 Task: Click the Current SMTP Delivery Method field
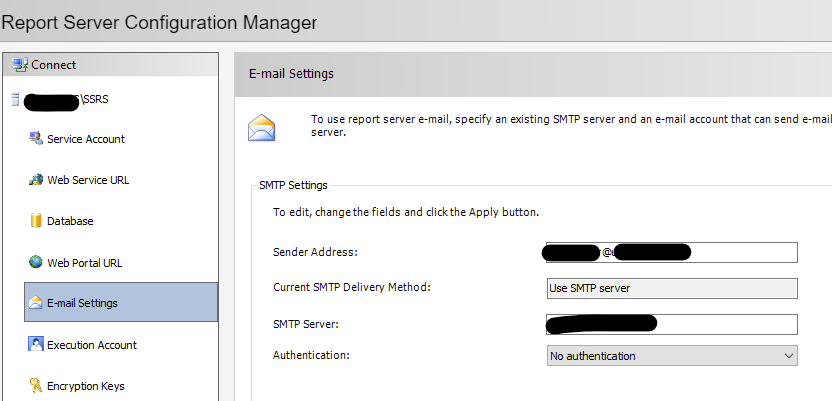[x=672, y=288]
